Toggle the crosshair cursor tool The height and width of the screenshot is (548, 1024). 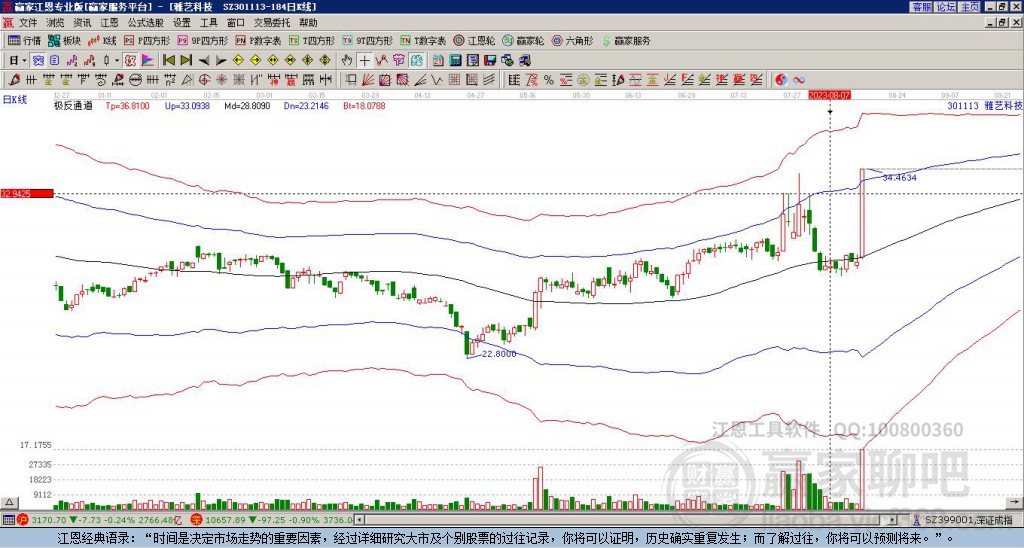click(364, 60)
